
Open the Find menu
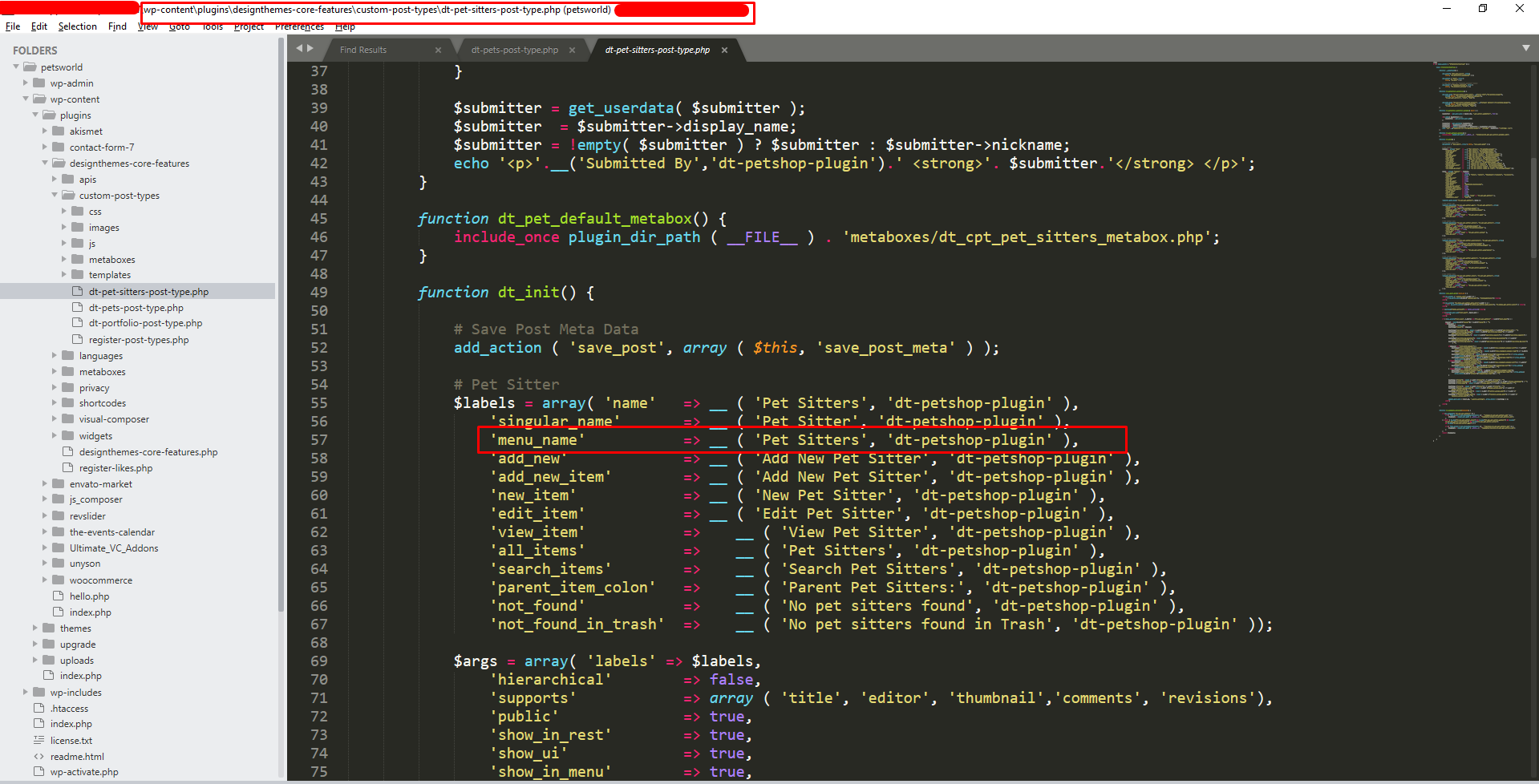(117, 26)
